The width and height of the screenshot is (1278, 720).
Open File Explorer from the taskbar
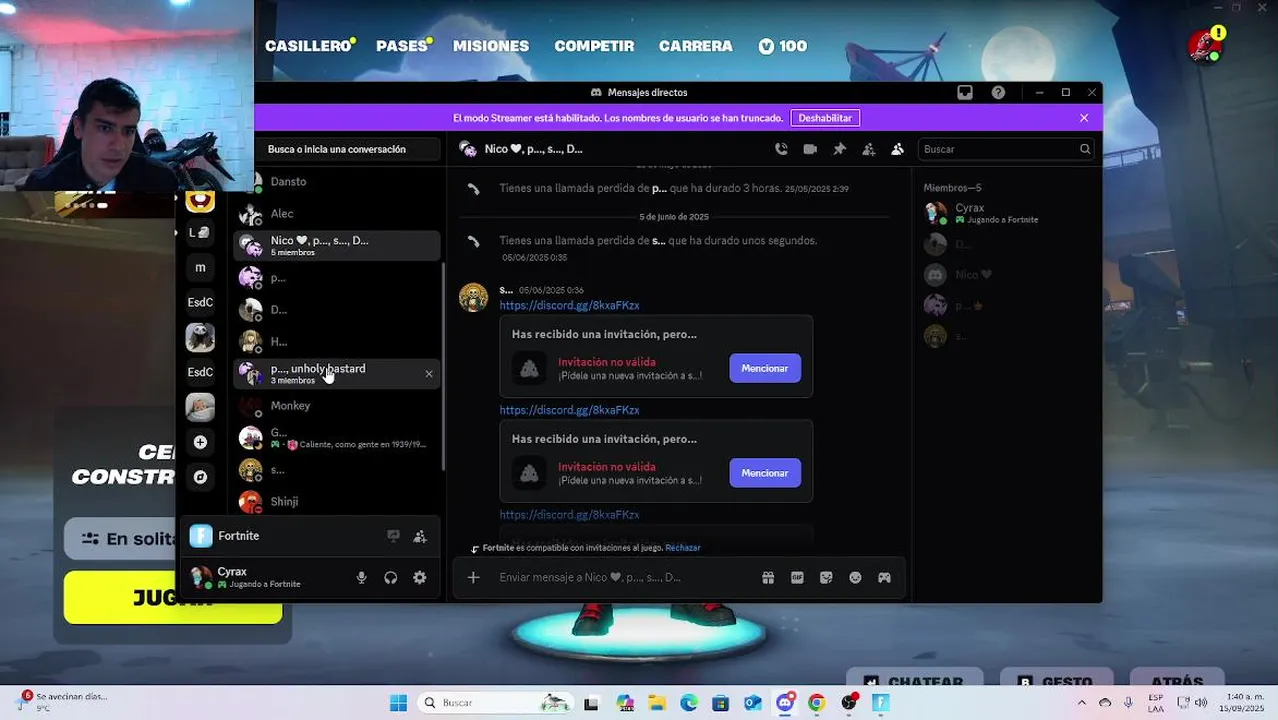pyautogui.click(x=657, y=703)
